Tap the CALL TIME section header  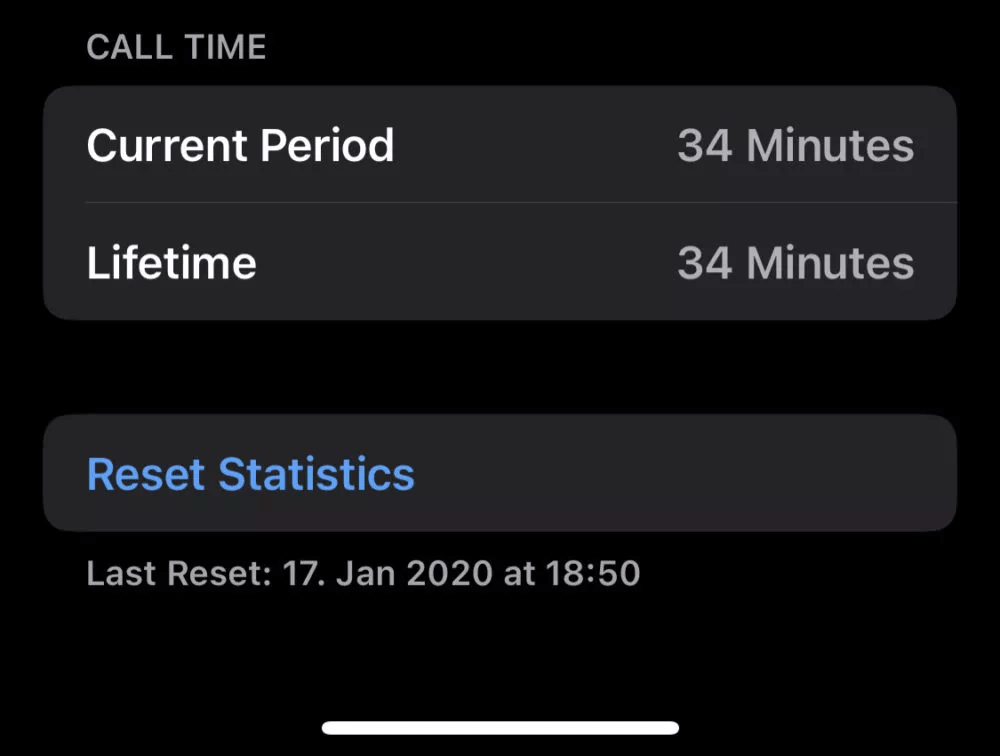pos(177,46)
